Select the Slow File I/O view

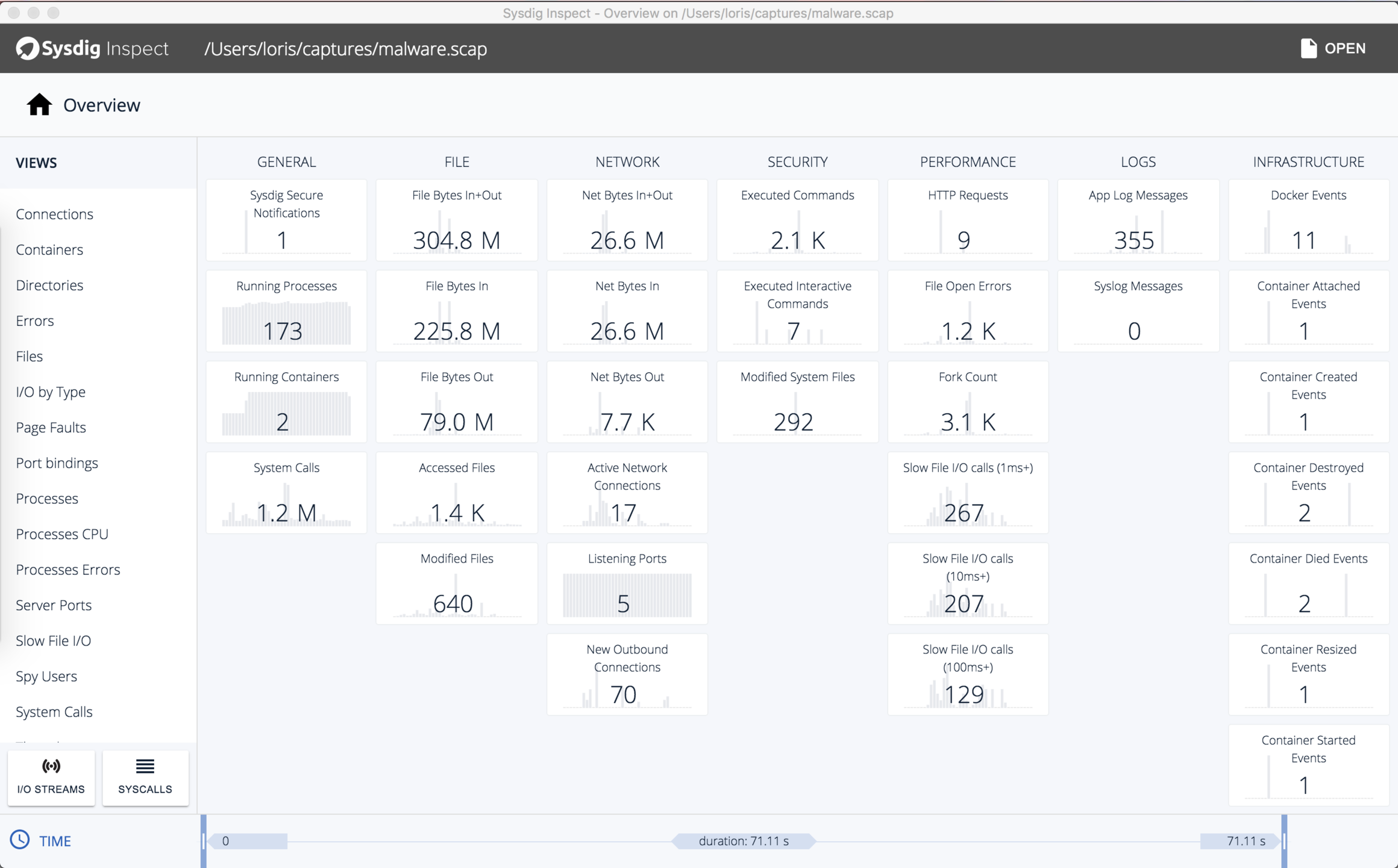54,640
